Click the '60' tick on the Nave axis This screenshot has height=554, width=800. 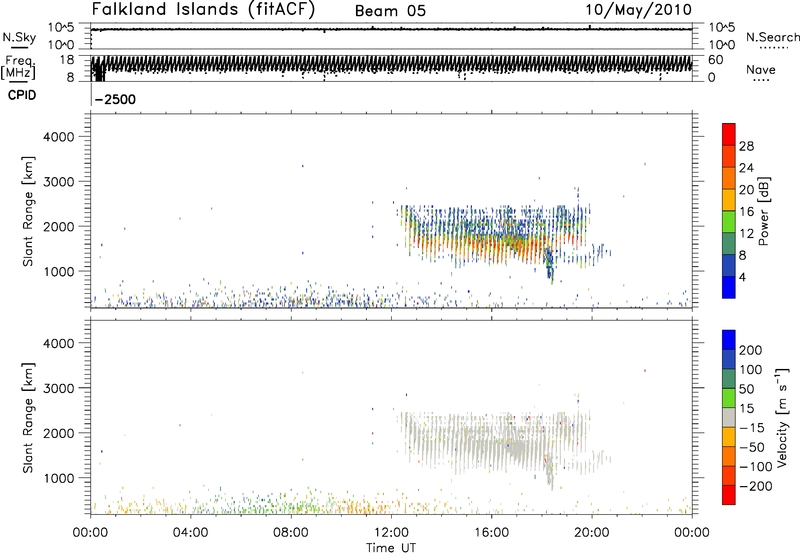tap(715, 60)
